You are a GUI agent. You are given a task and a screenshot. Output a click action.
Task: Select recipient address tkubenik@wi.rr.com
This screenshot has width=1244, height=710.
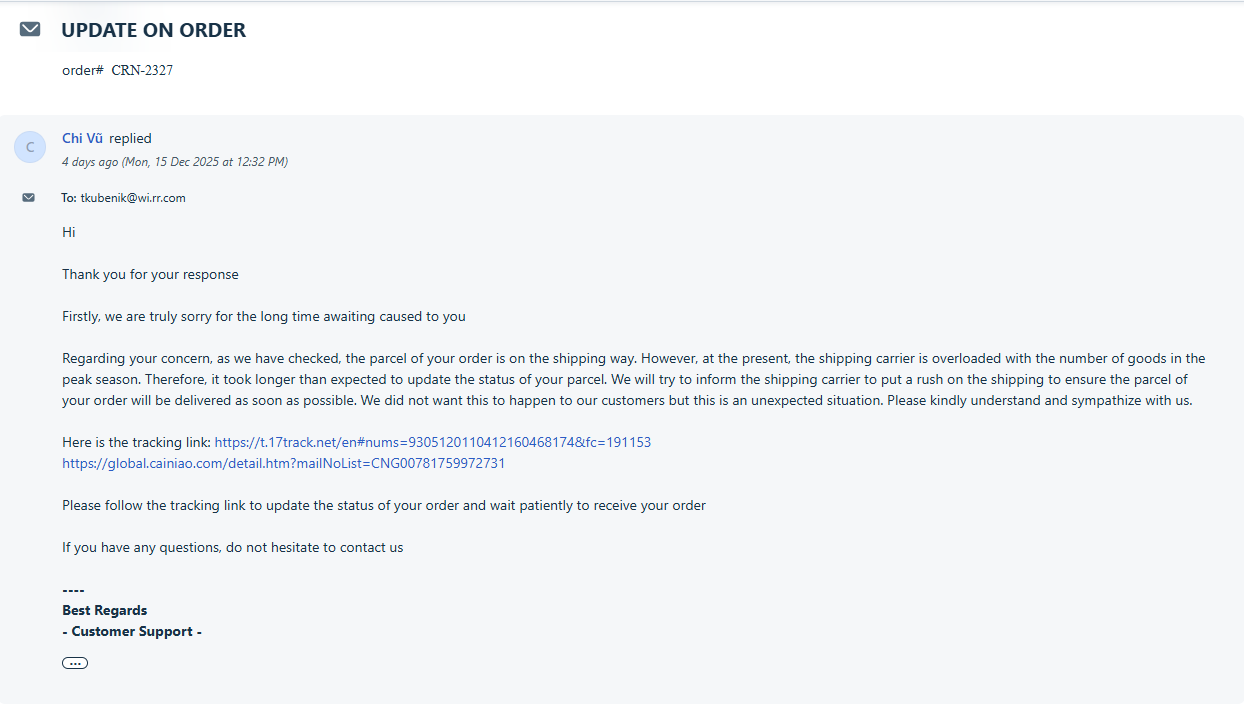pos(133,198)
